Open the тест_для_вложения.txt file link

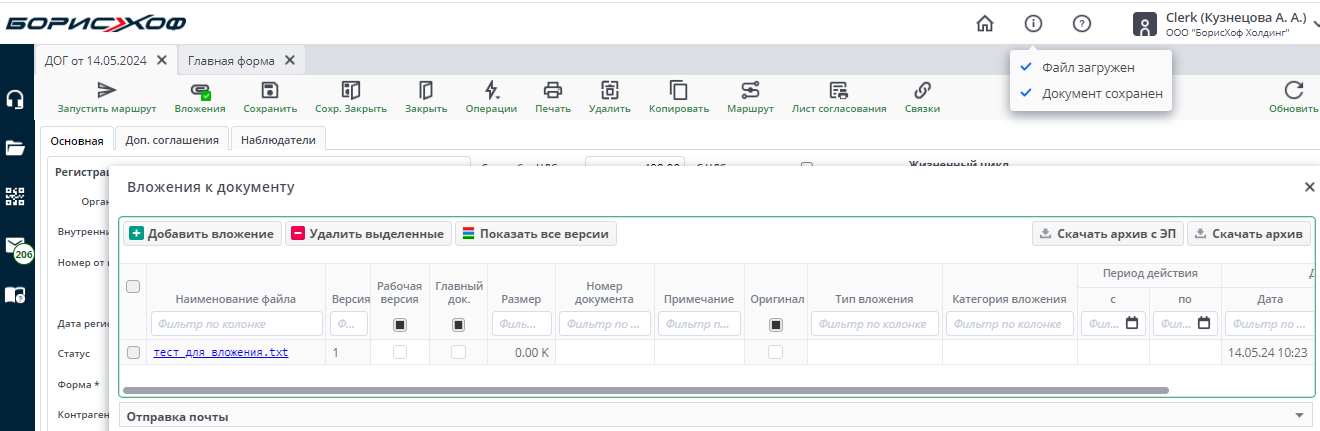tap(221, 352)
